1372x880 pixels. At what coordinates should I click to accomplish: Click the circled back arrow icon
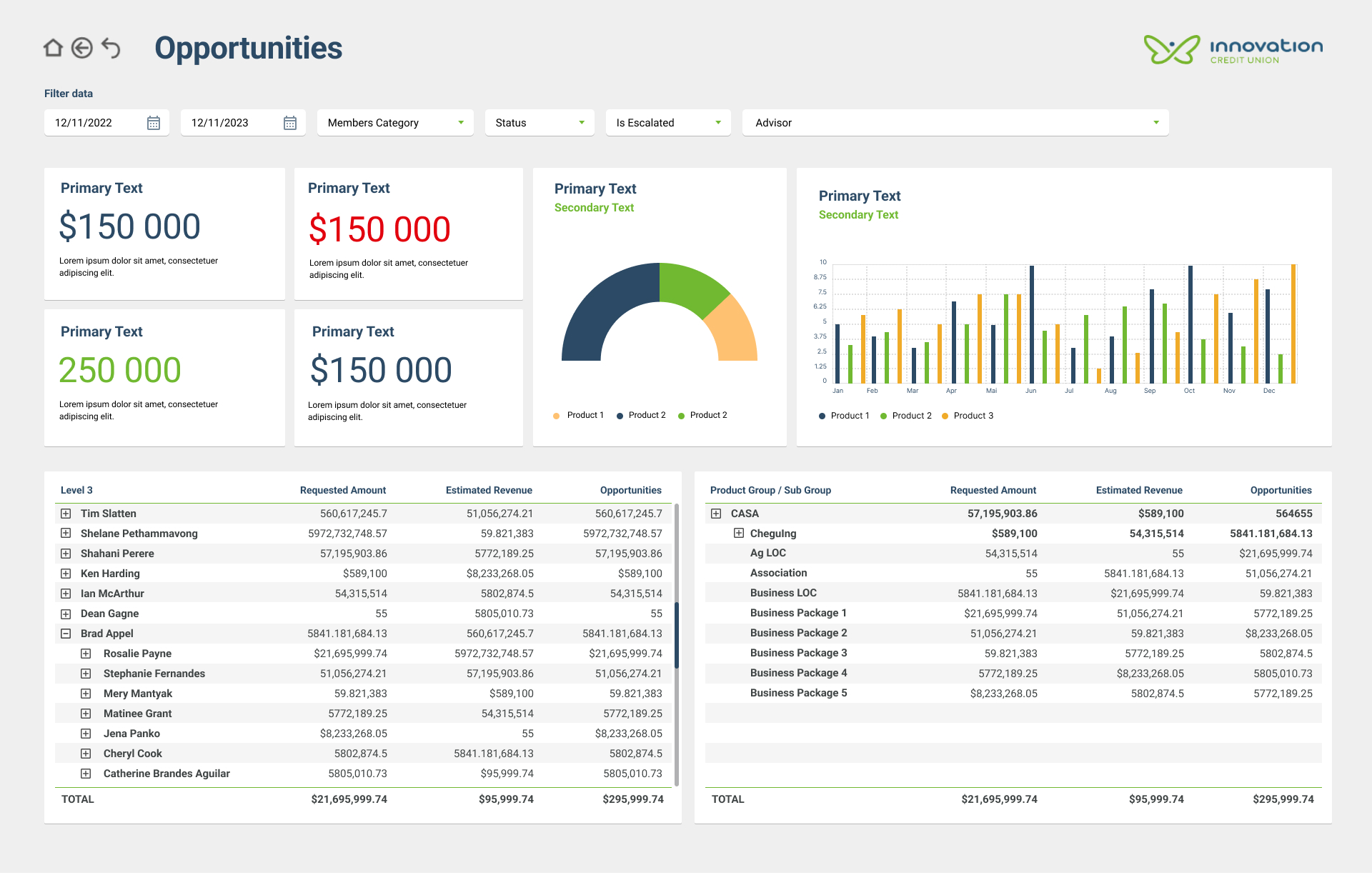[82, 48]
